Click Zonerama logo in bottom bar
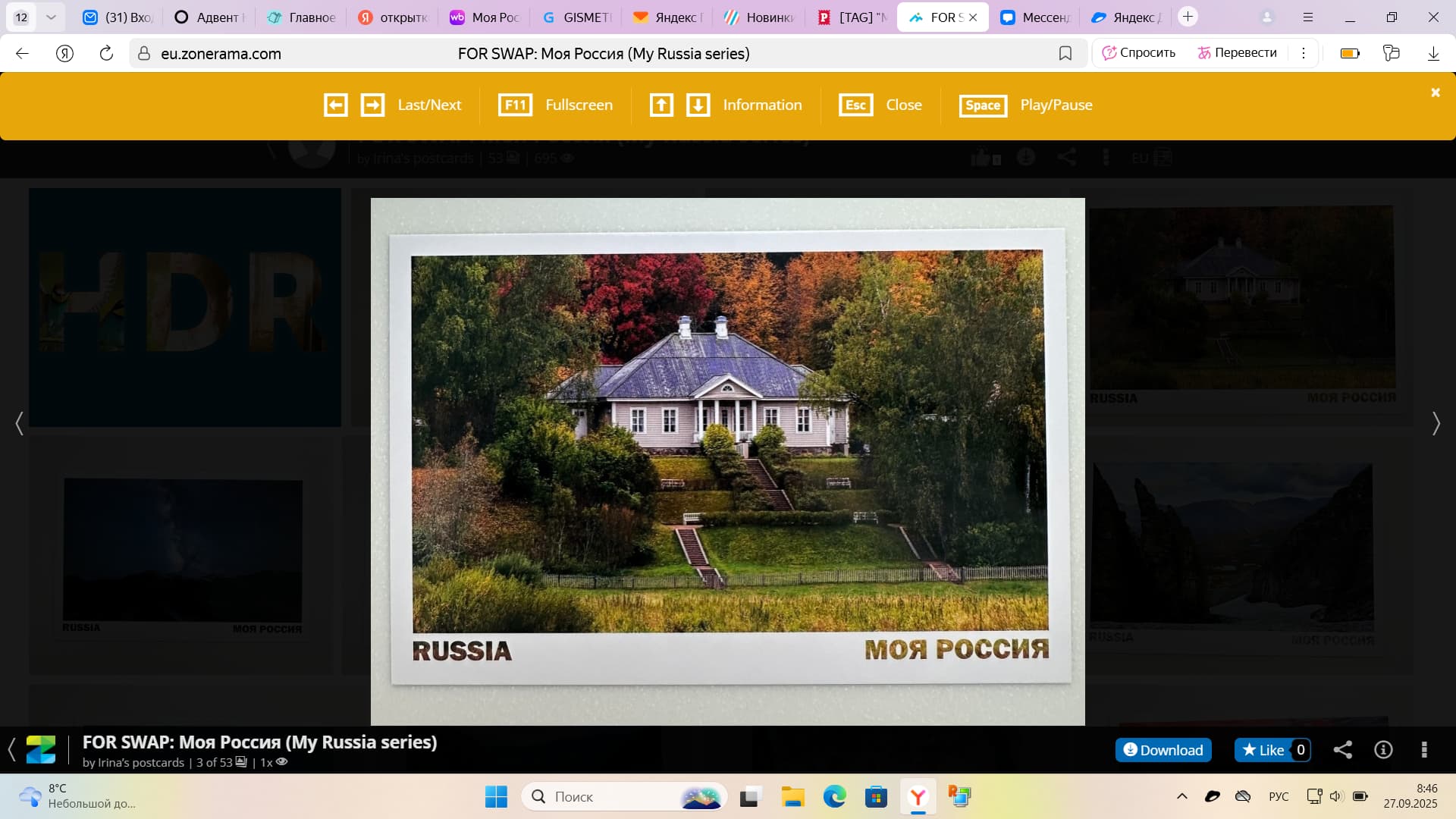Viewport: 1456px width, 819px height. click(41, 750)
